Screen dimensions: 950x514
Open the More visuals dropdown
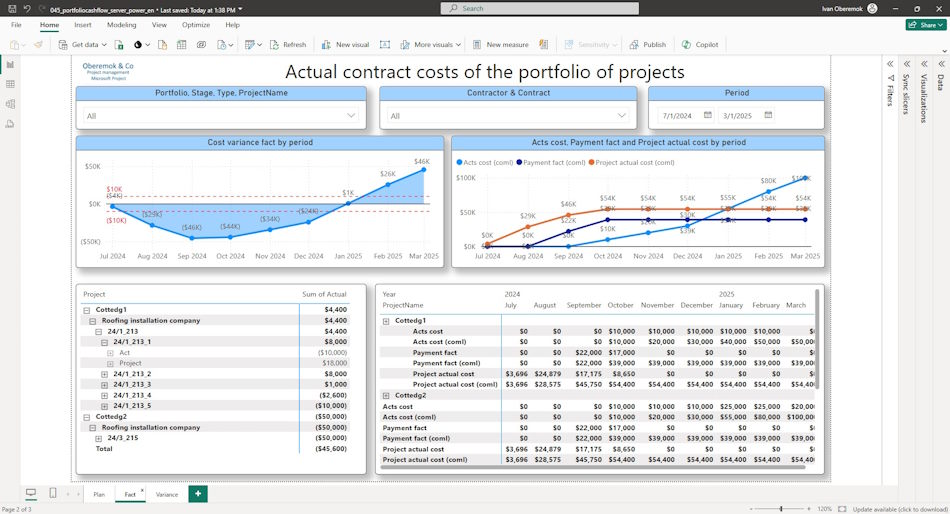[458, 45]
